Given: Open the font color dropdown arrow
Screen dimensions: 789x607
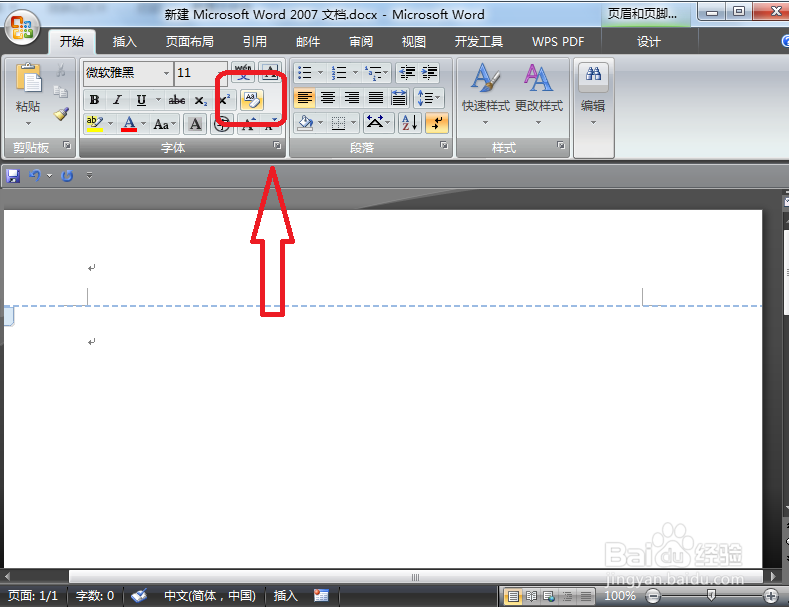Looking at the screenshot, I should pyautogui.click(x=144, y=123).
